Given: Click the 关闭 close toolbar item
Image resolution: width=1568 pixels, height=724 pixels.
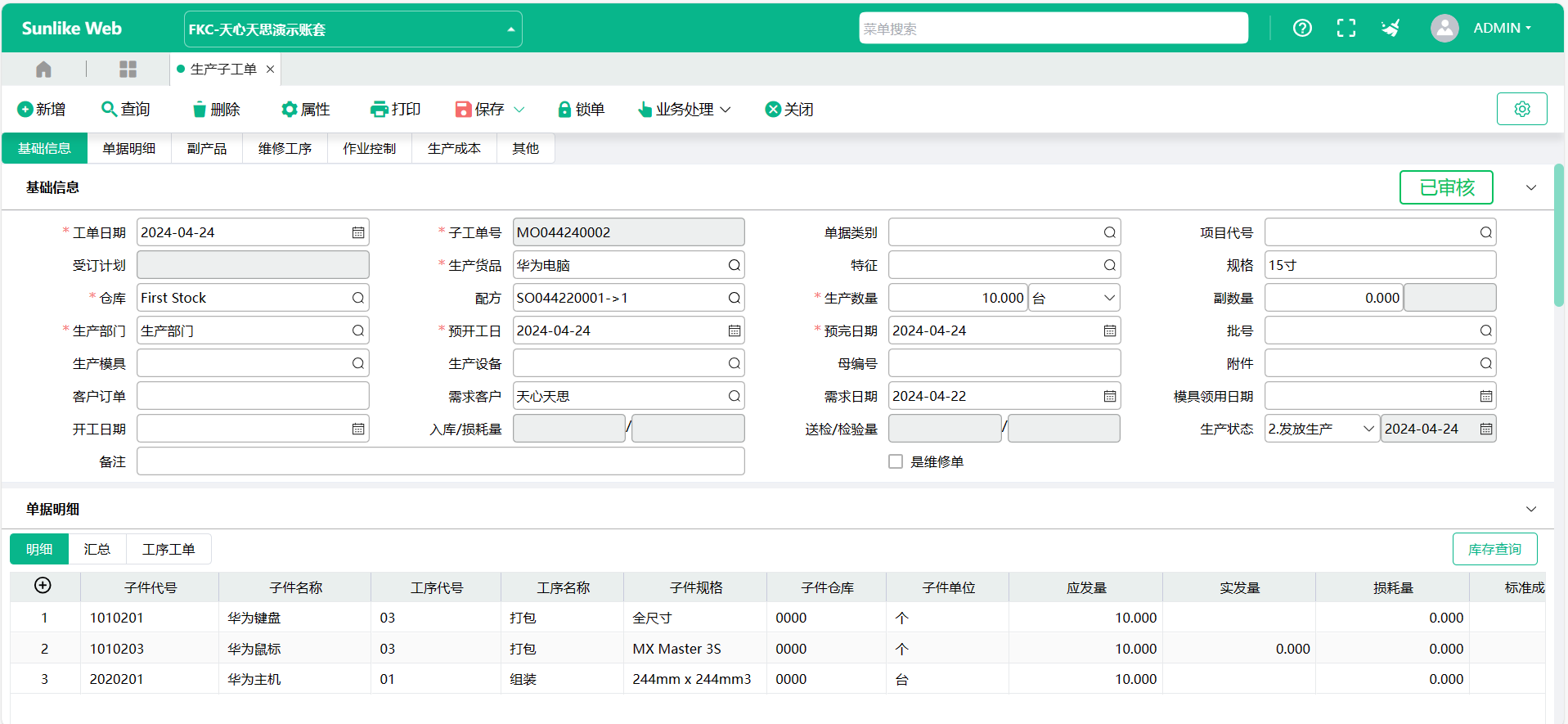Looking at the screenshot, I should click(789, 109).
